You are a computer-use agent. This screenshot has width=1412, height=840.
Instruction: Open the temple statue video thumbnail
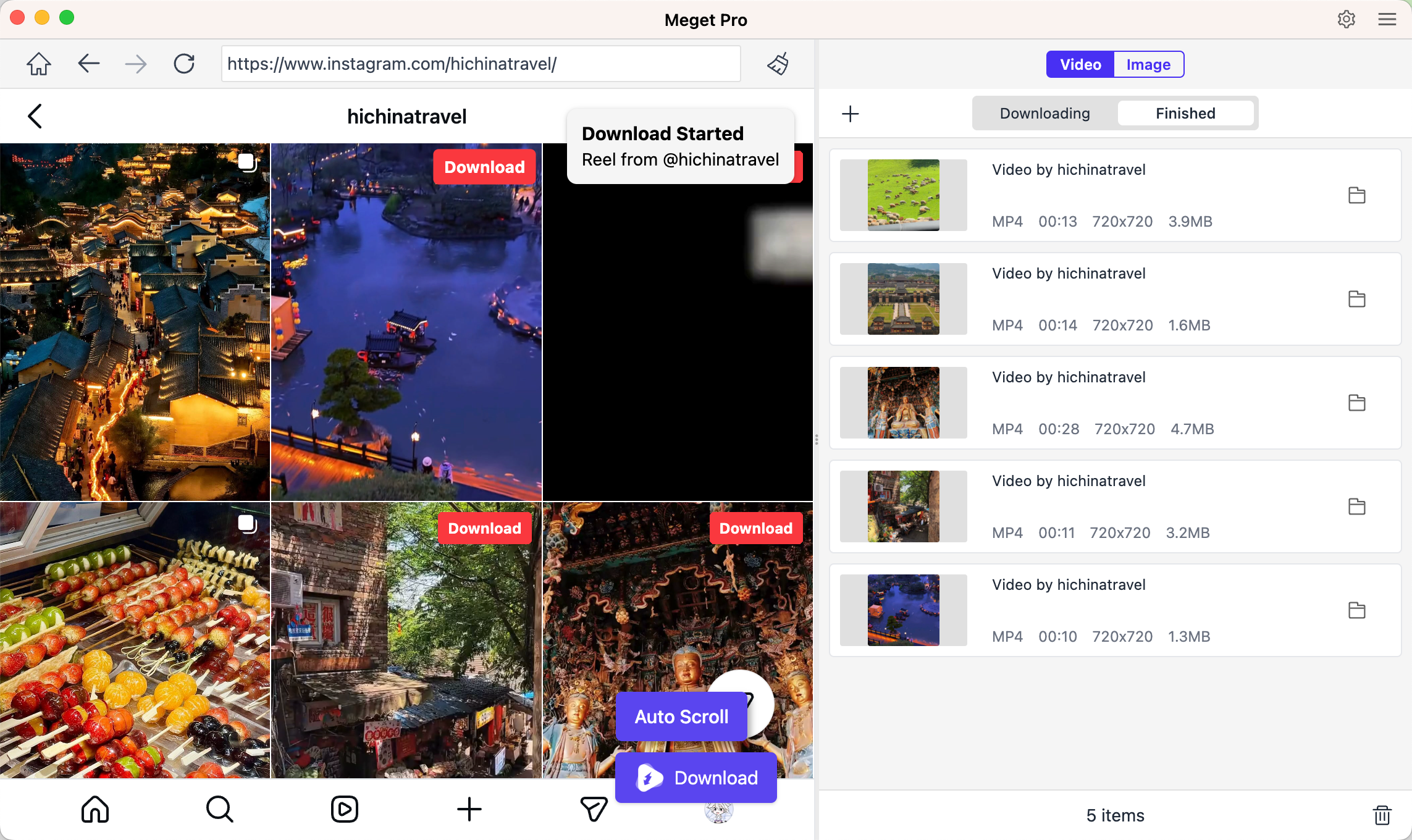point(904,403)
